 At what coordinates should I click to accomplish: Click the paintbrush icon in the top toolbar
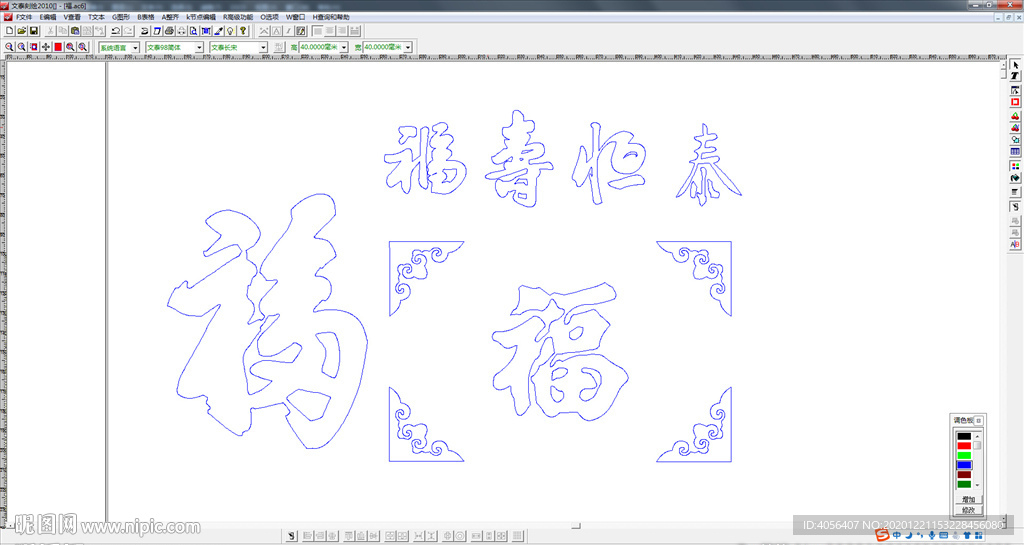pyautogui.click(x=218, y=31)
